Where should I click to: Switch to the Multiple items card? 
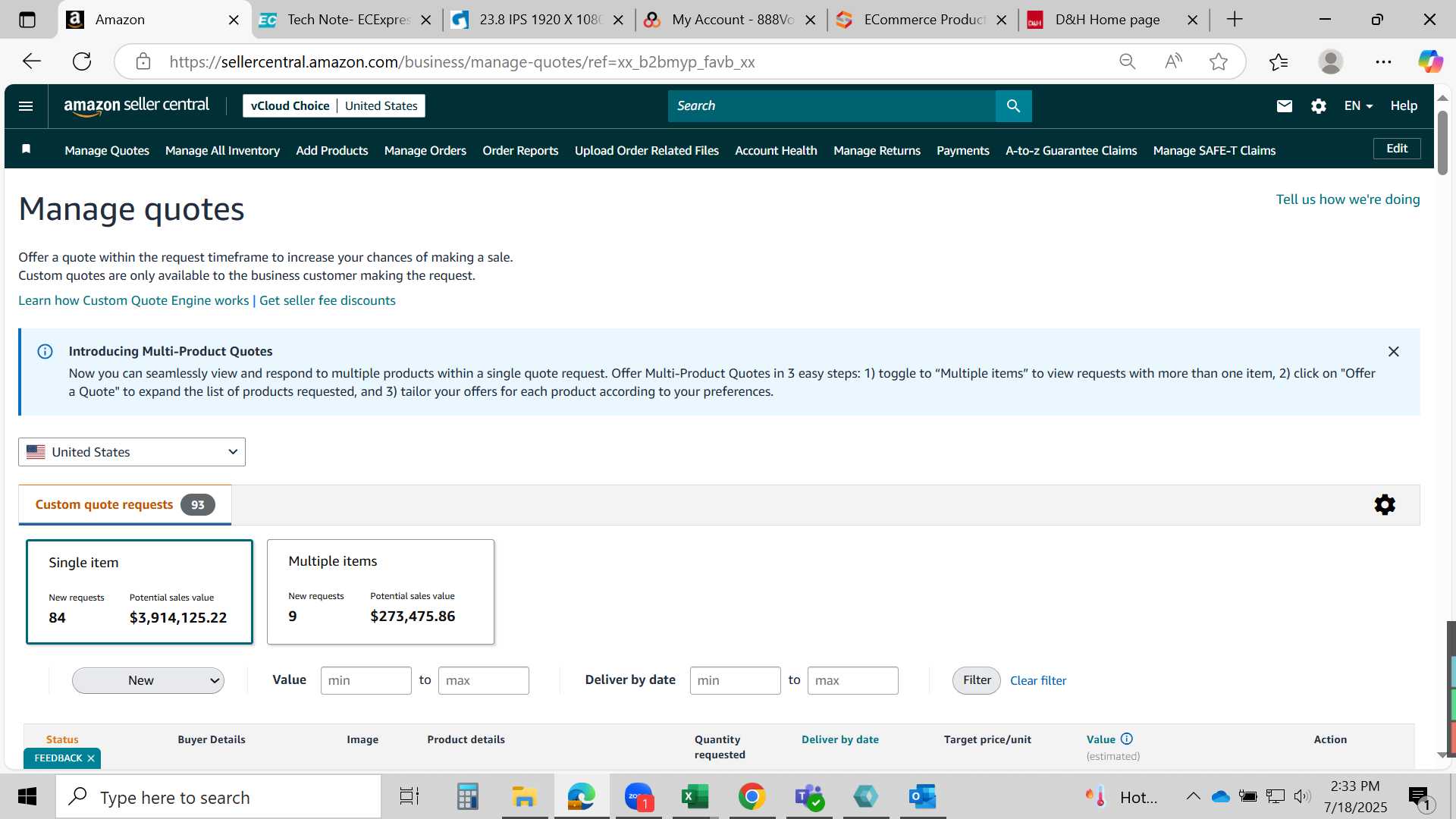pyautogui.click(x=381, y=592)
